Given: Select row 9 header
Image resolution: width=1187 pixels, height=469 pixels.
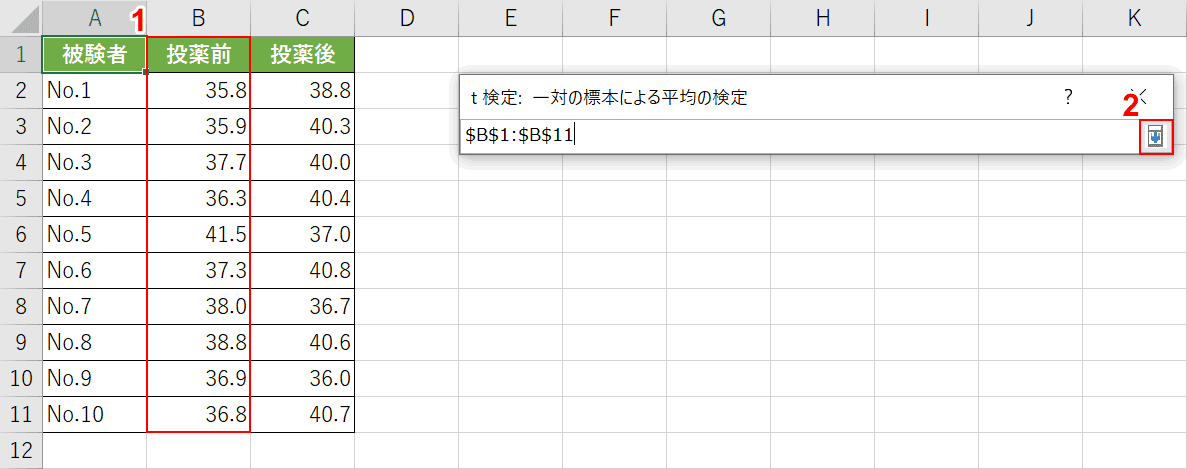Looking at the screenshot, I should pyautogui.click(x=21, y=342).
